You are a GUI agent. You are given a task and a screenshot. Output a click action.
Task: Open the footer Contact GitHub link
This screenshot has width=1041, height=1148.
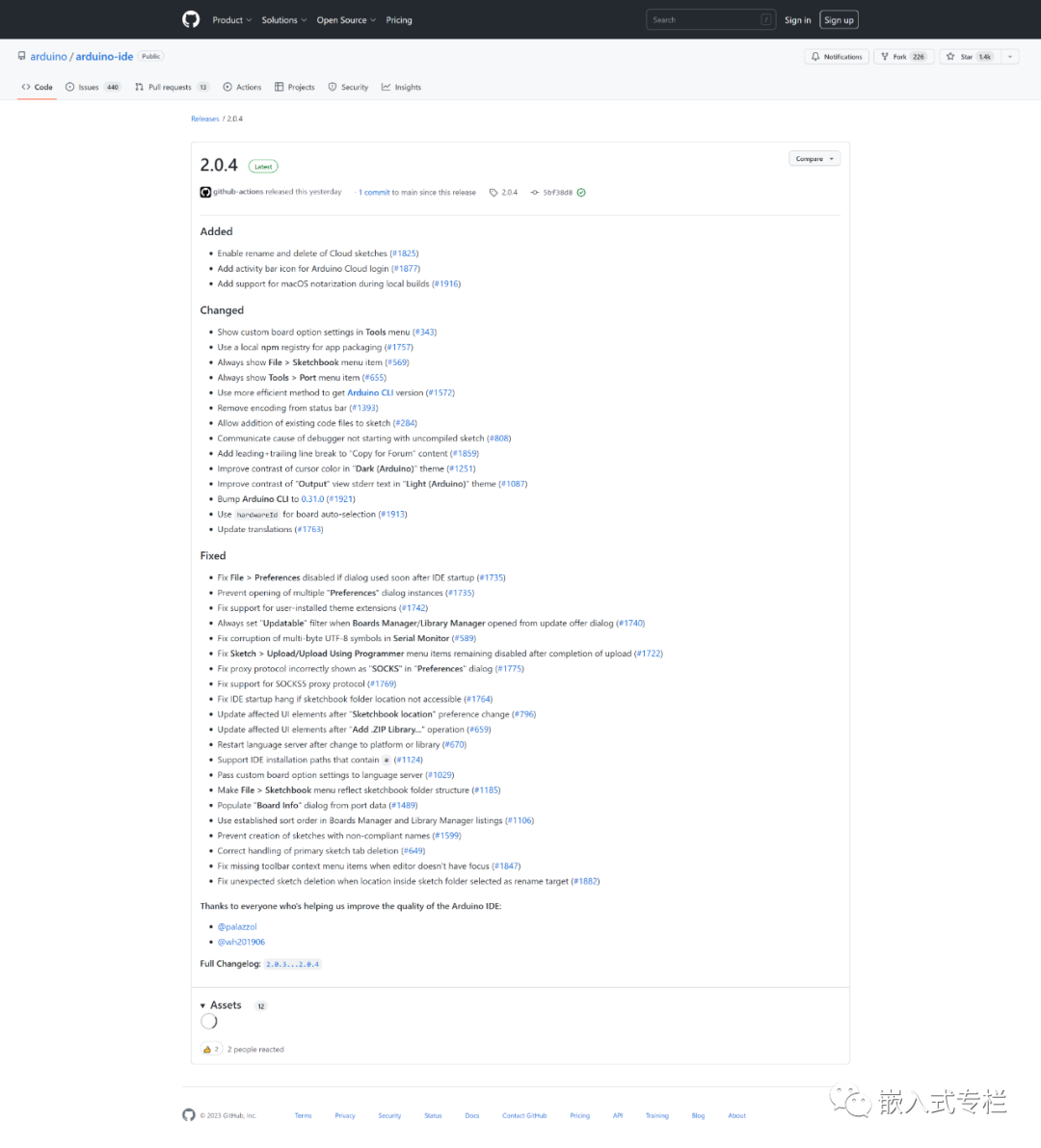(x=524, y=1116)
